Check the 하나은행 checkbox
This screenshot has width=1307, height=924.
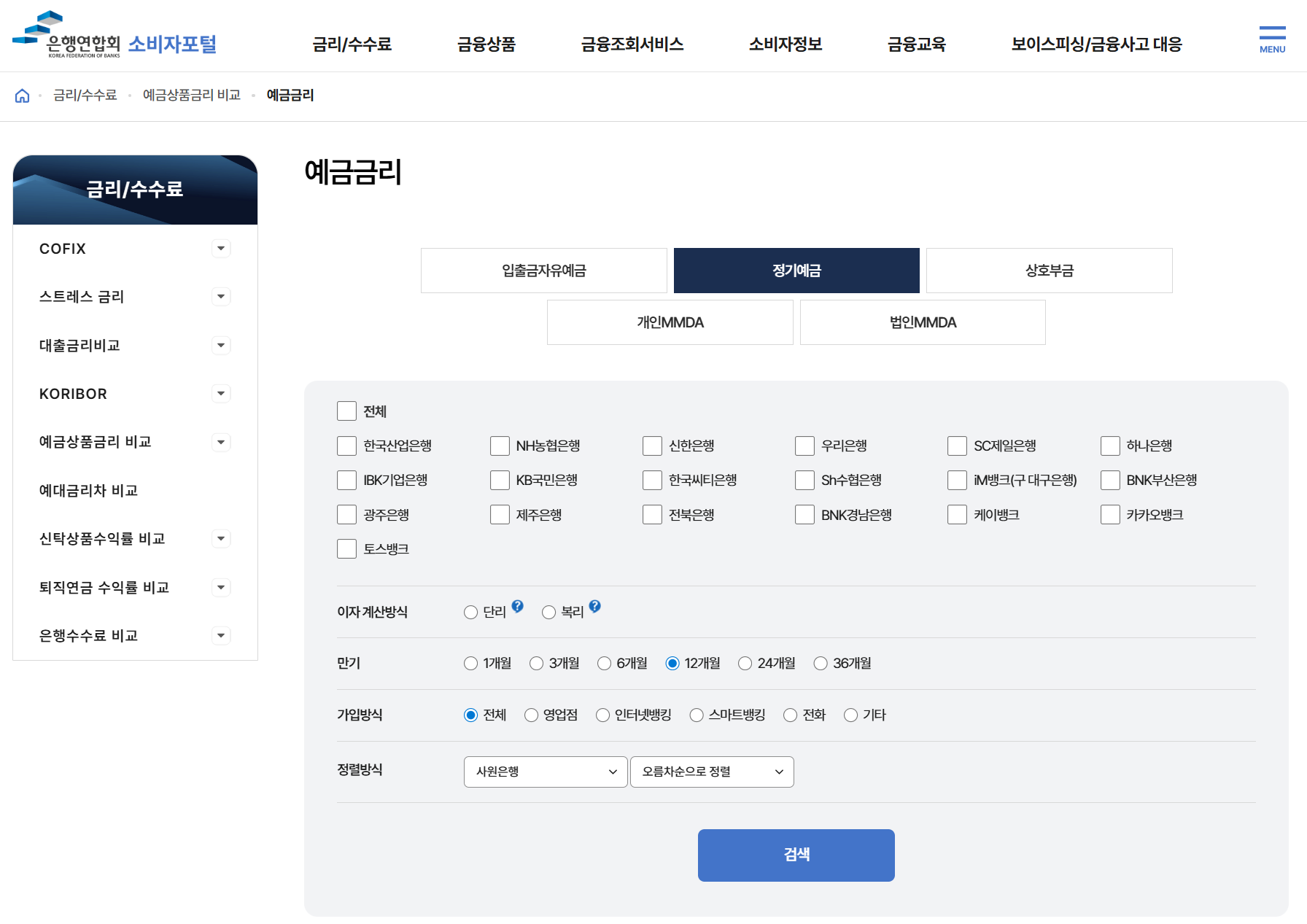coord(1110,446)
